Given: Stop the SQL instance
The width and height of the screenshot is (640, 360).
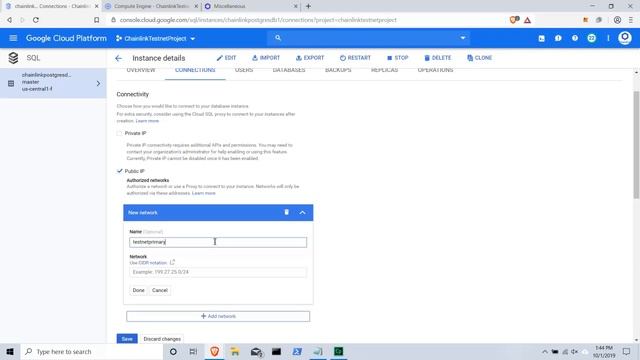Looking at the screenshot, I should [x=398, y=58].
